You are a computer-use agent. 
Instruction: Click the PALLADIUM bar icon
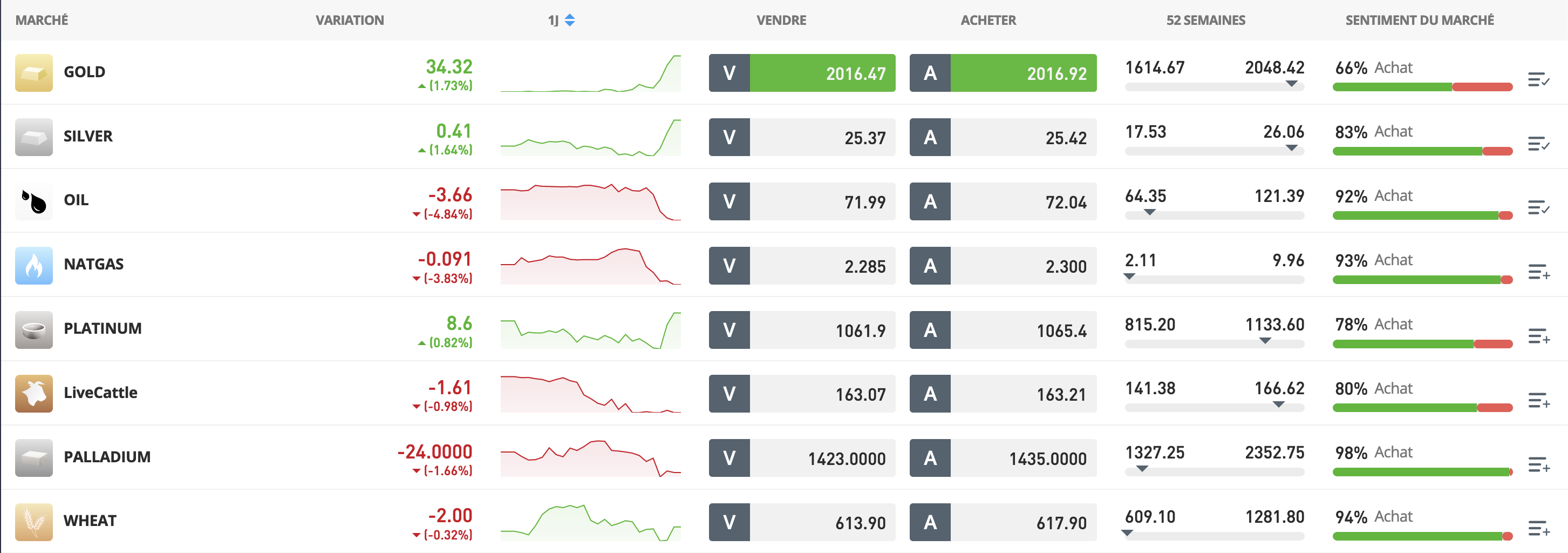[33, 458]
